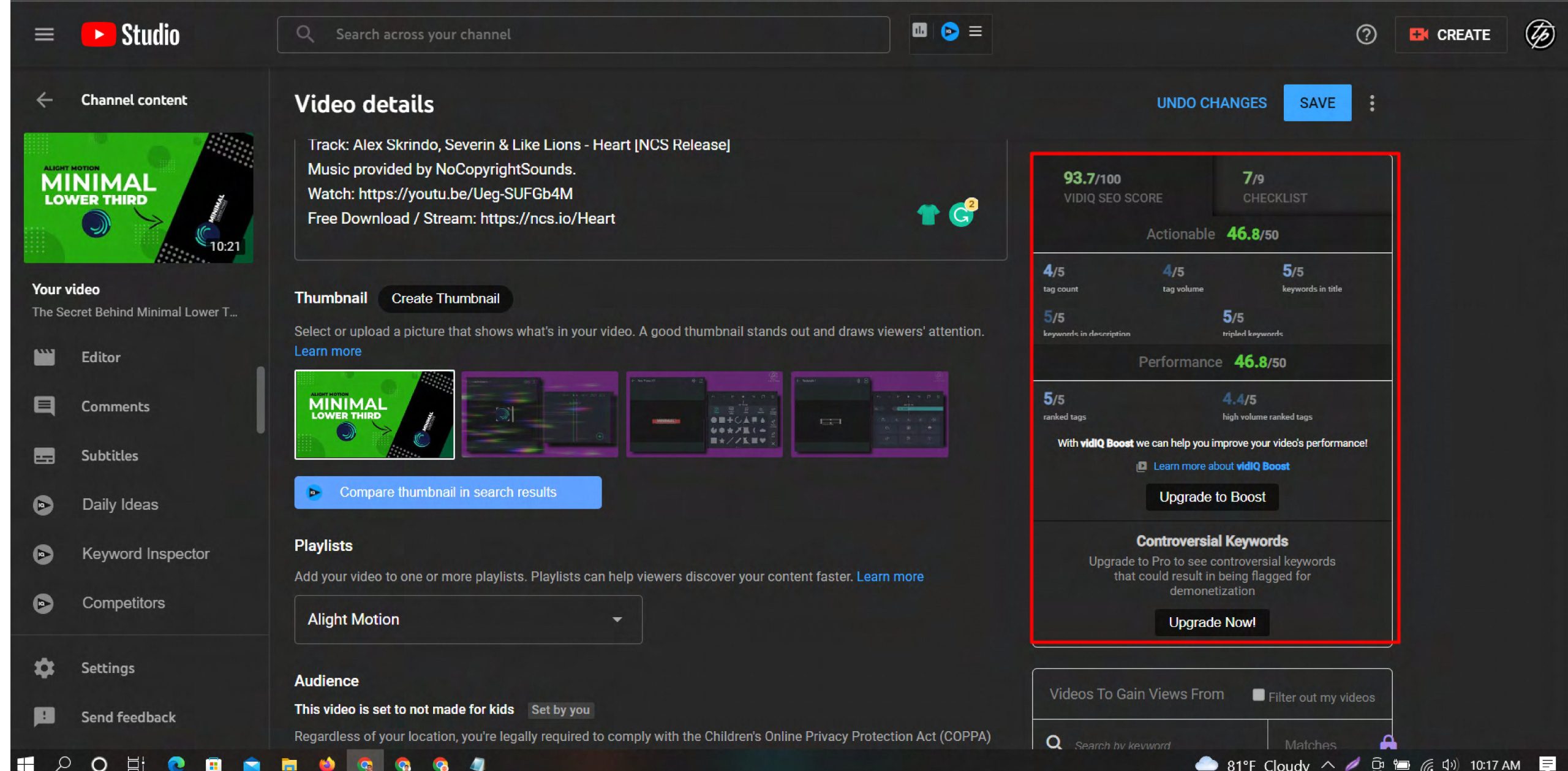The height and width of the screenshot is (771, 1568).
Task: Click the Subtitles sidebar icon
Action: pyautogui.click(x=44, y=456)
